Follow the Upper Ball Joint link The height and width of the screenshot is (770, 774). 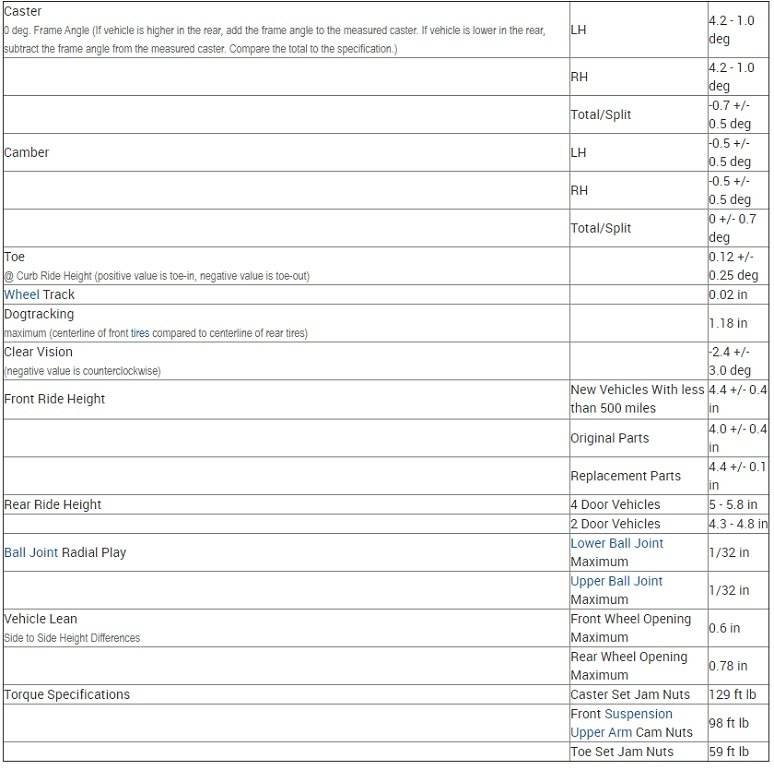pyautogui.click(x=617, y=581)
